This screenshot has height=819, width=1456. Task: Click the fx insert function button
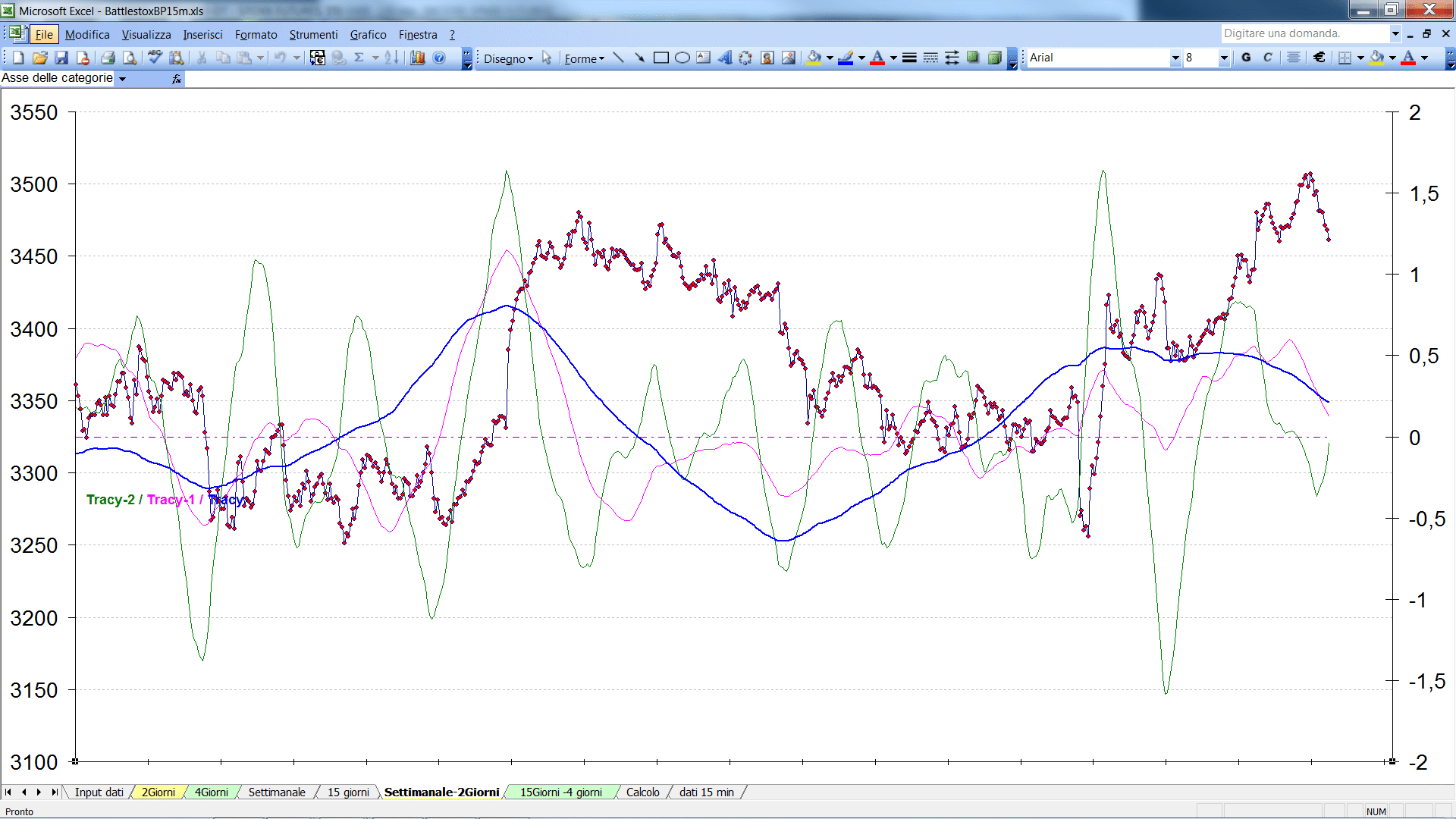click(x=177, y=79)
